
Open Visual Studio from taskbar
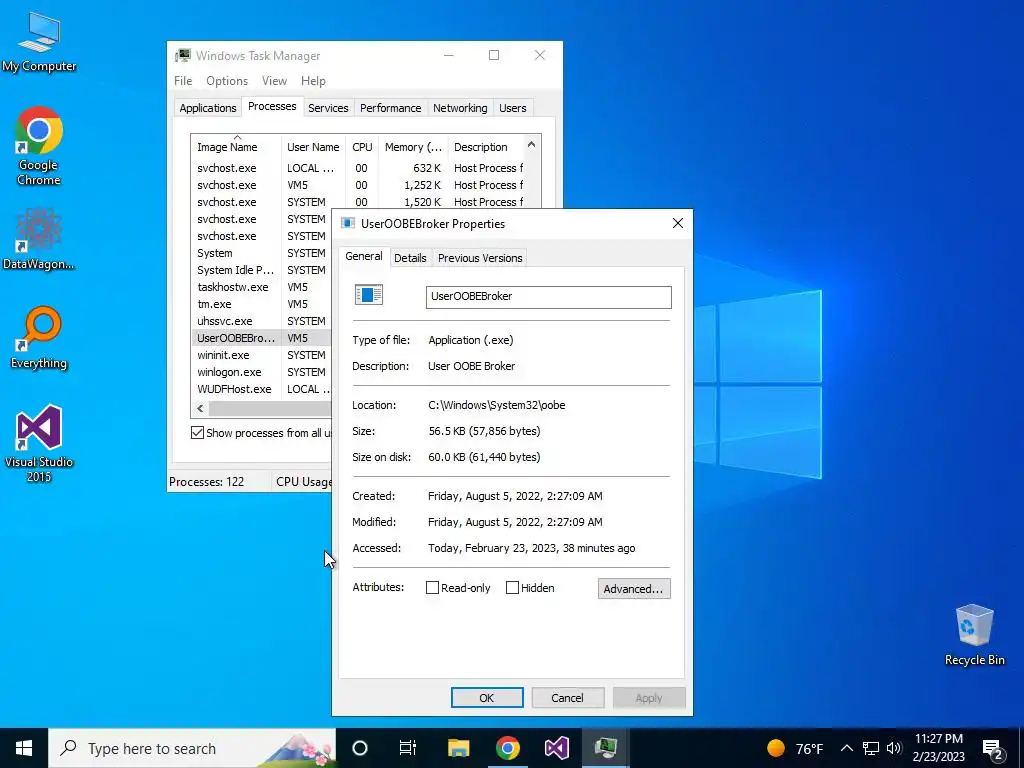pyautogui.click(x=556, y=748)
